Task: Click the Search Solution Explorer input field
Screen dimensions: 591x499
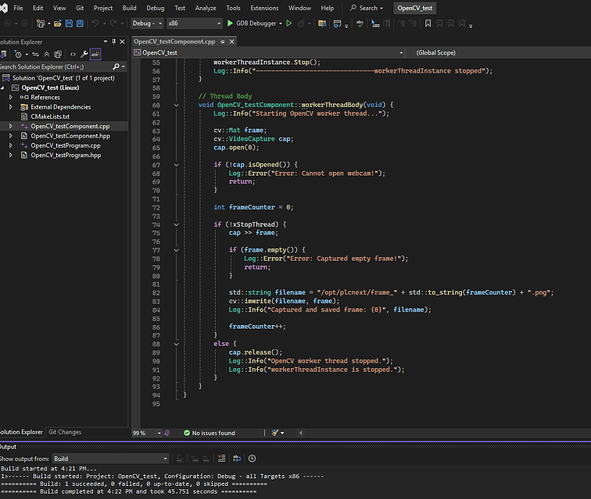Action: (56, 67)
